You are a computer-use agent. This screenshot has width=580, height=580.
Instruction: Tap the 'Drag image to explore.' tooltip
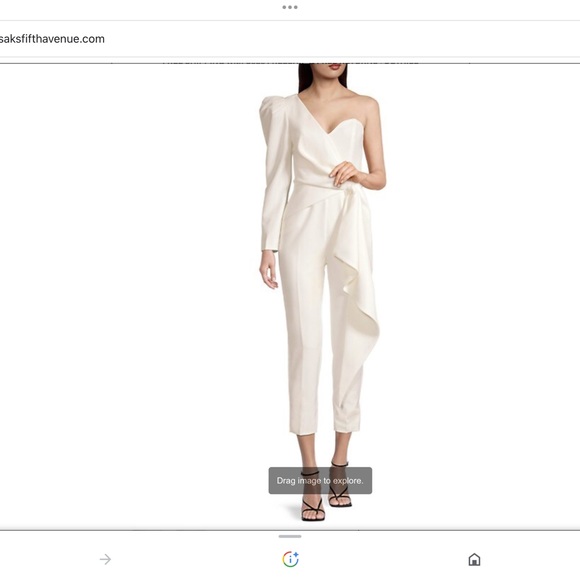320,480
